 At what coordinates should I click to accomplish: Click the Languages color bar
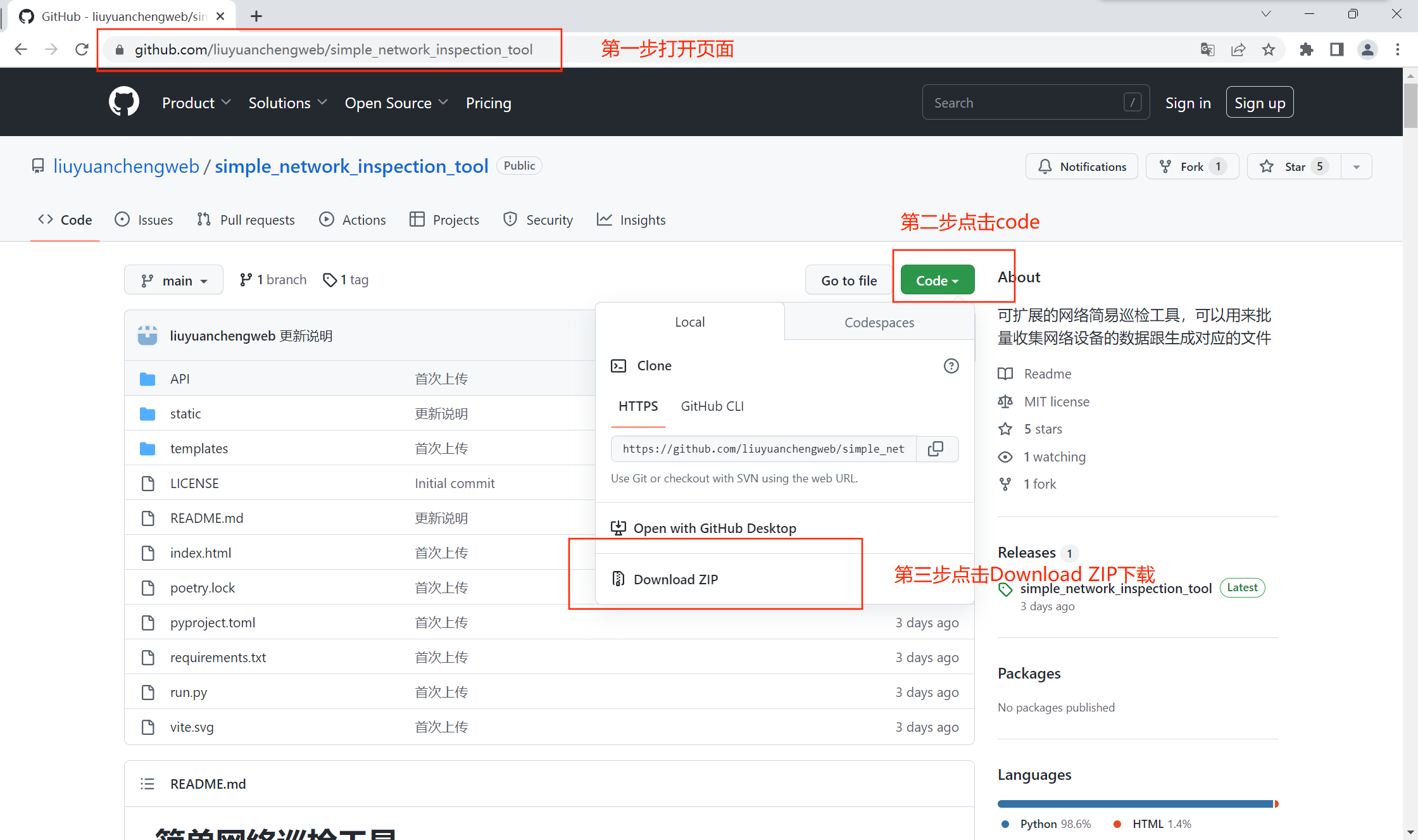click(1138, 804)
